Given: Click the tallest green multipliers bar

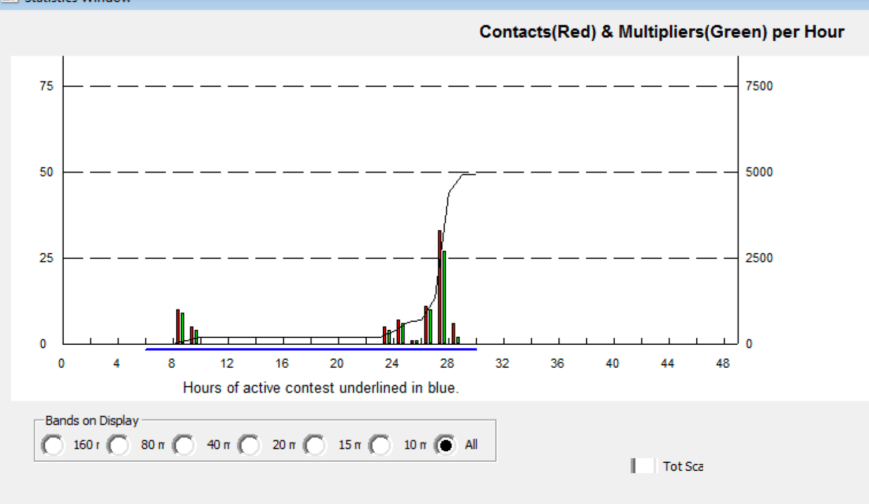Looking at the screenshot, I should 444,300.
